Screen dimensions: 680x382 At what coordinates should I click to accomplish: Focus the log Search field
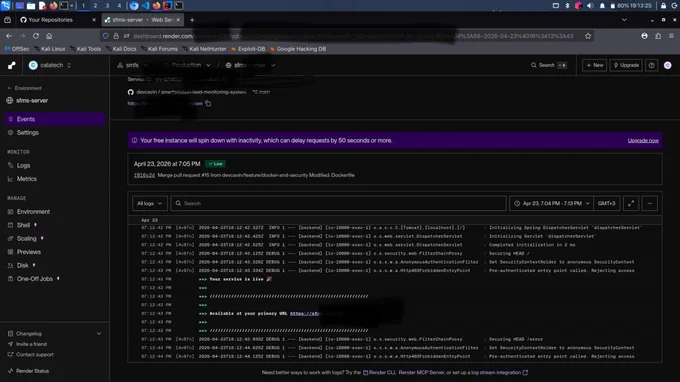(x=338, y=203)
